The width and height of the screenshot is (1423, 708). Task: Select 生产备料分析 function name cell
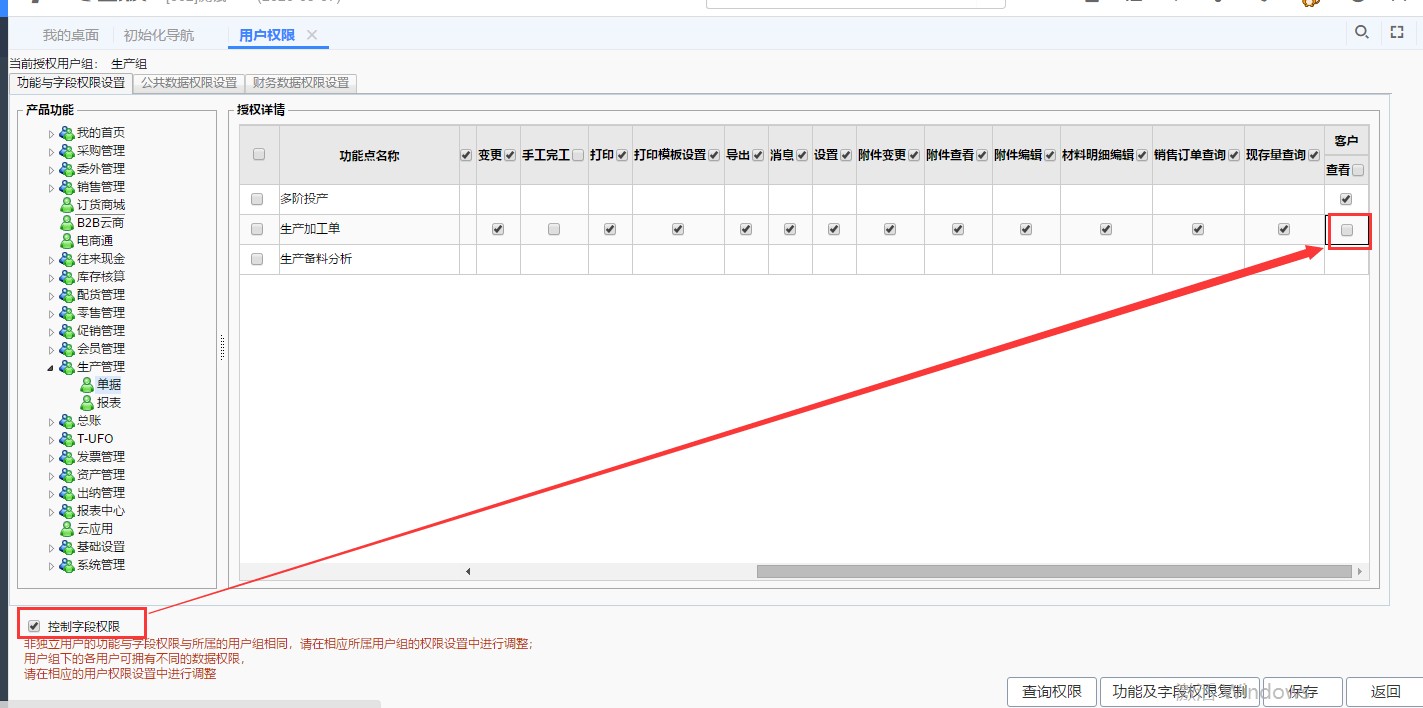coord(369,259)
